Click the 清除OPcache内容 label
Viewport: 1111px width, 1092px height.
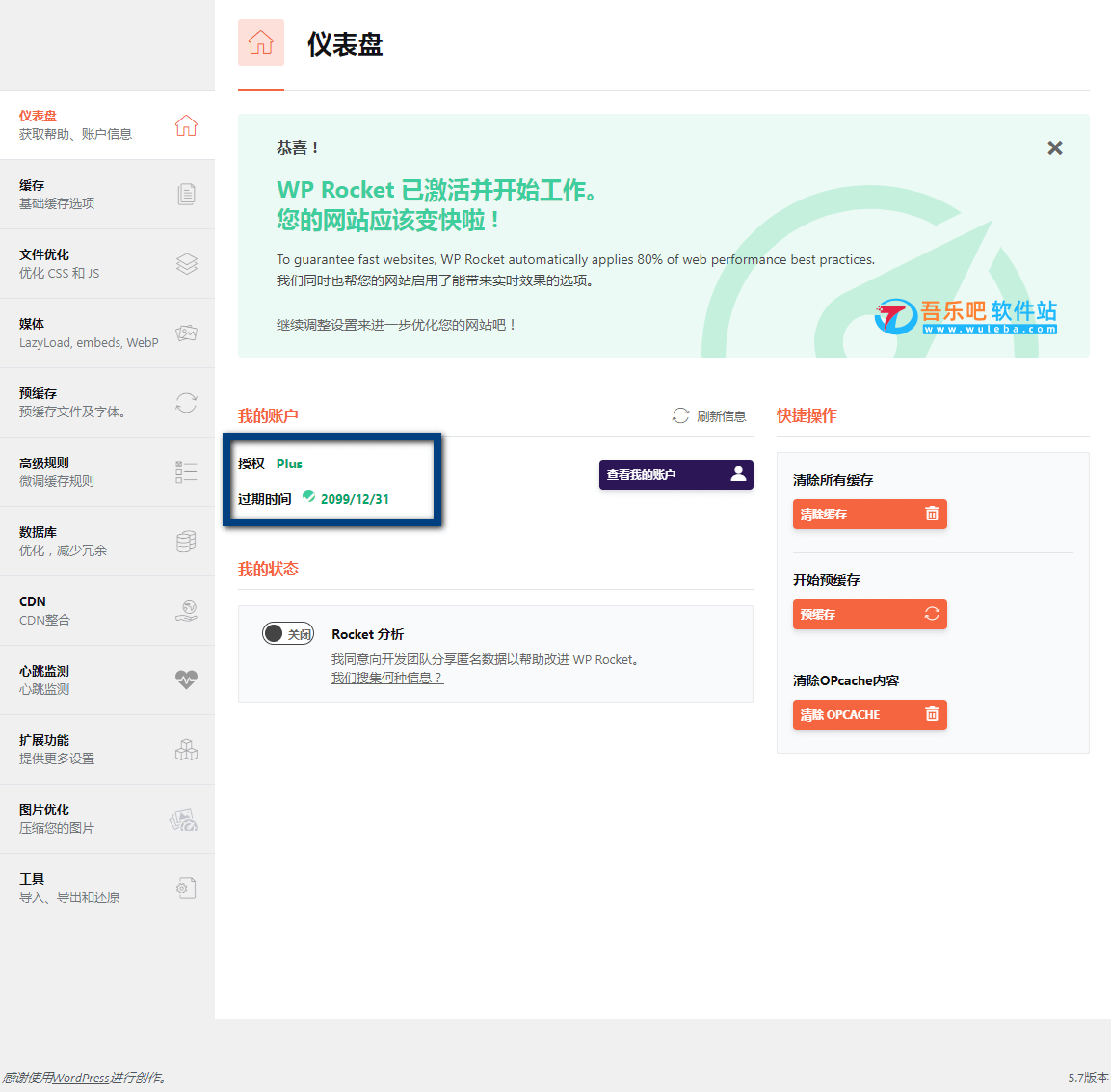pyautogui.click(x=846, y=680)
